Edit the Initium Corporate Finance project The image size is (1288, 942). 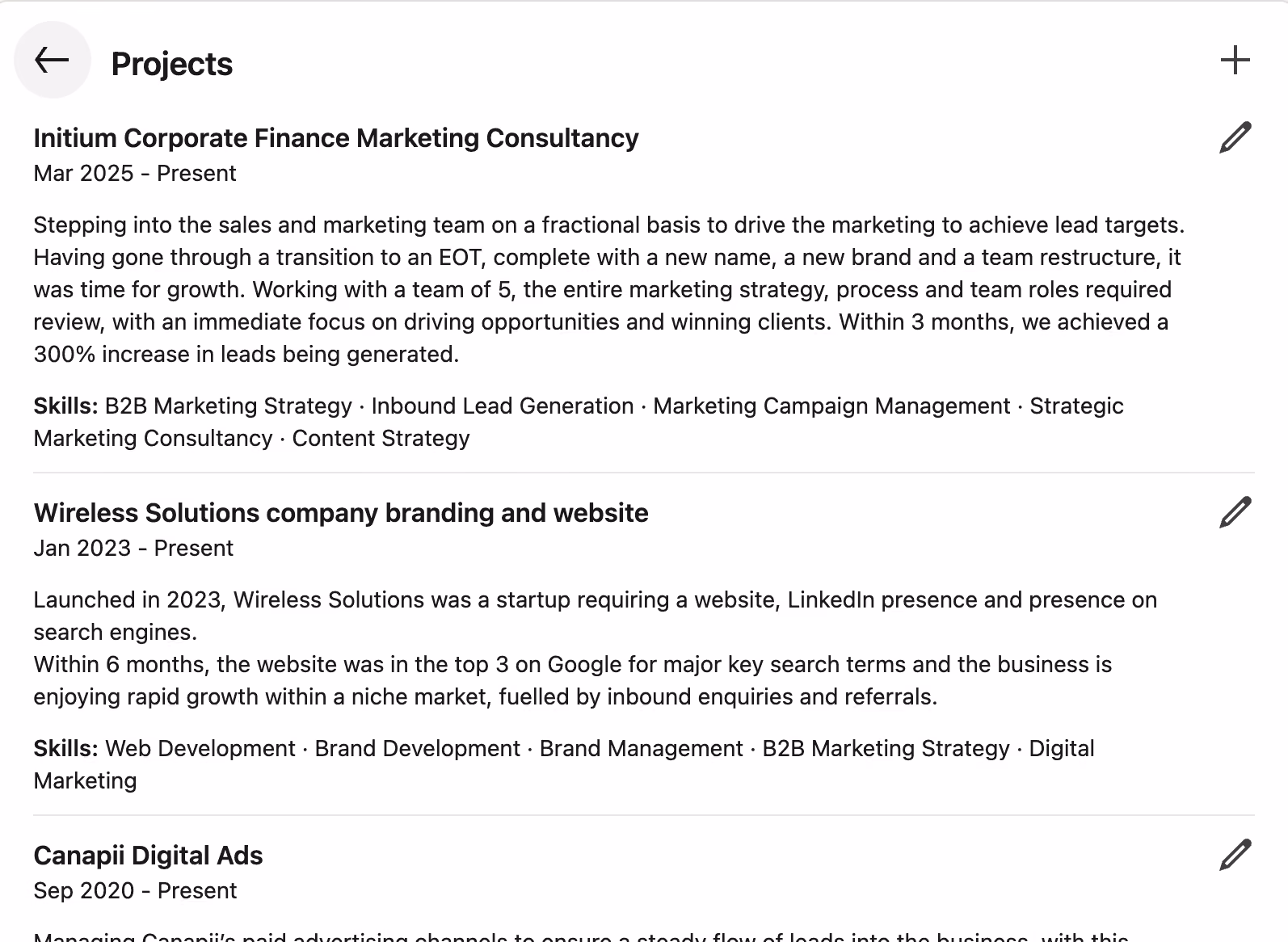1235,137
